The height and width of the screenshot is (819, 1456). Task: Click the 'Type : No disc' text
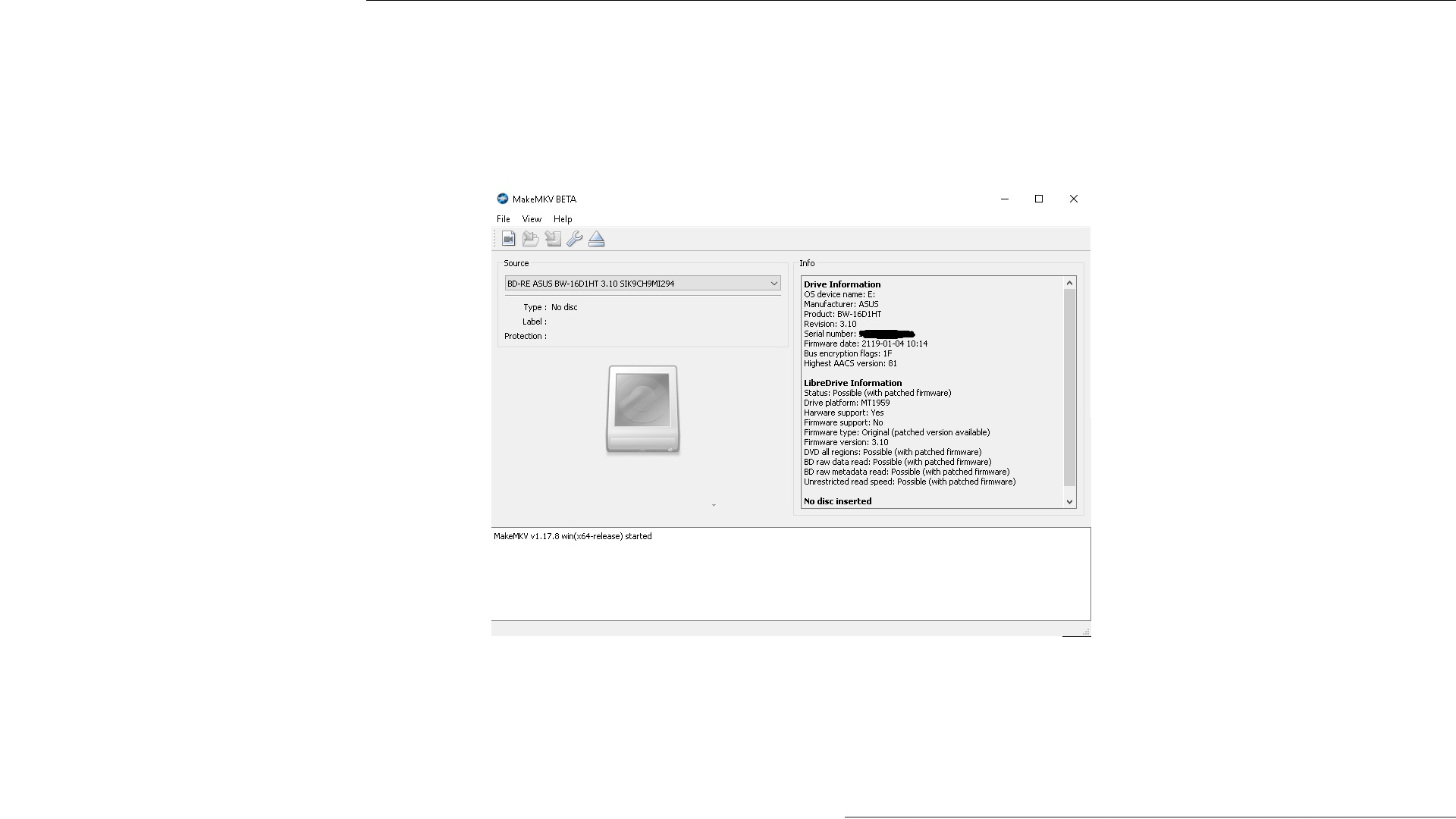pyautogui.click(x=550, y=307)
